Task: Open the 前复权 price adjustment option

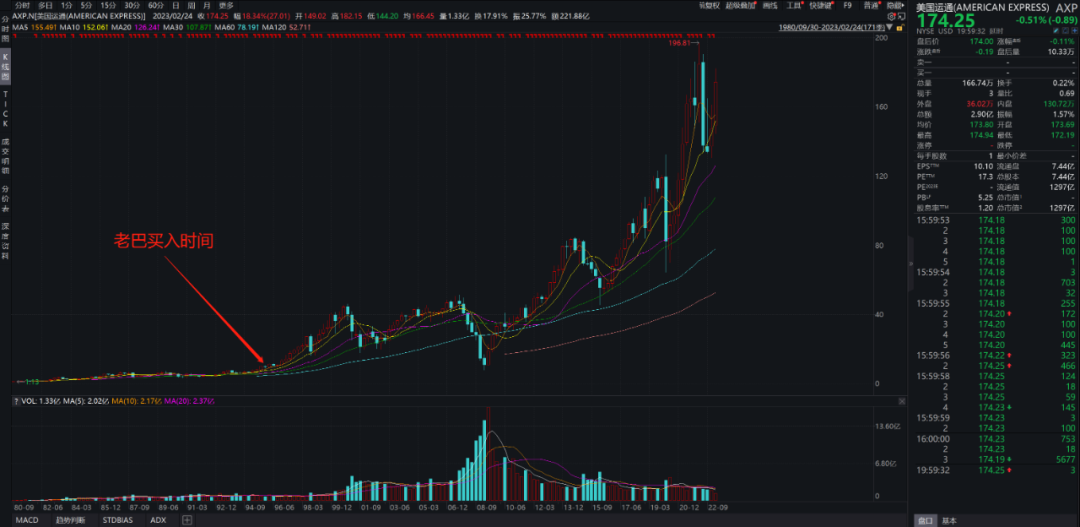Action: (x=709, y=6)
